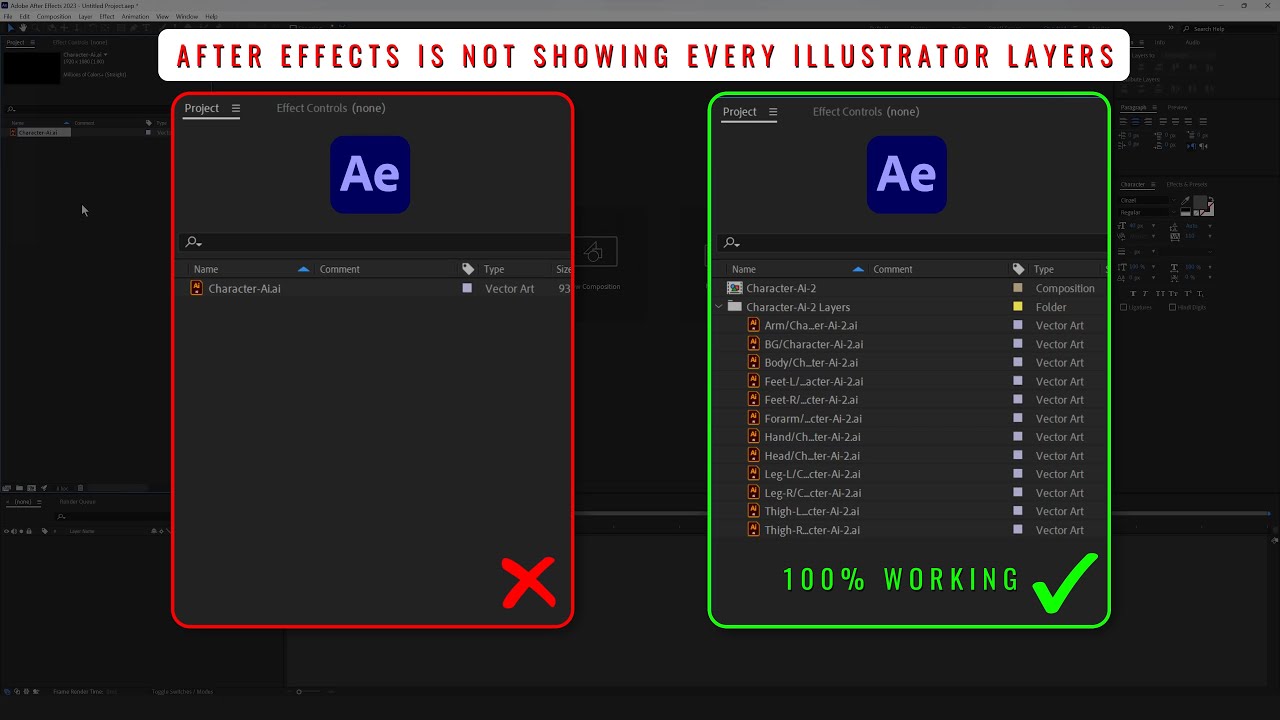The width and height of the screenshot is (1280, 720).
Task: Toggle right paragraph alignment
Action: coord(1148,121)
